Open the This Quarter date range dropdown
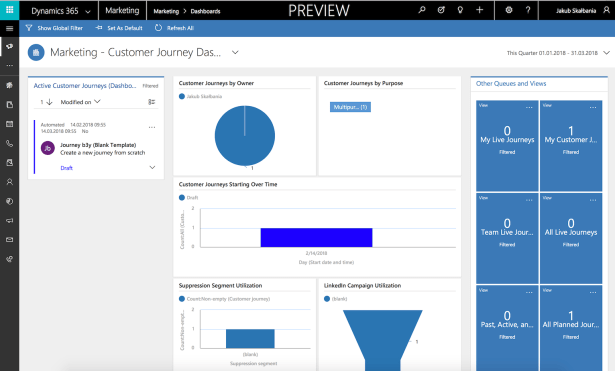Image resolution: width=615 pixels, height=371 pixels. 606,53
